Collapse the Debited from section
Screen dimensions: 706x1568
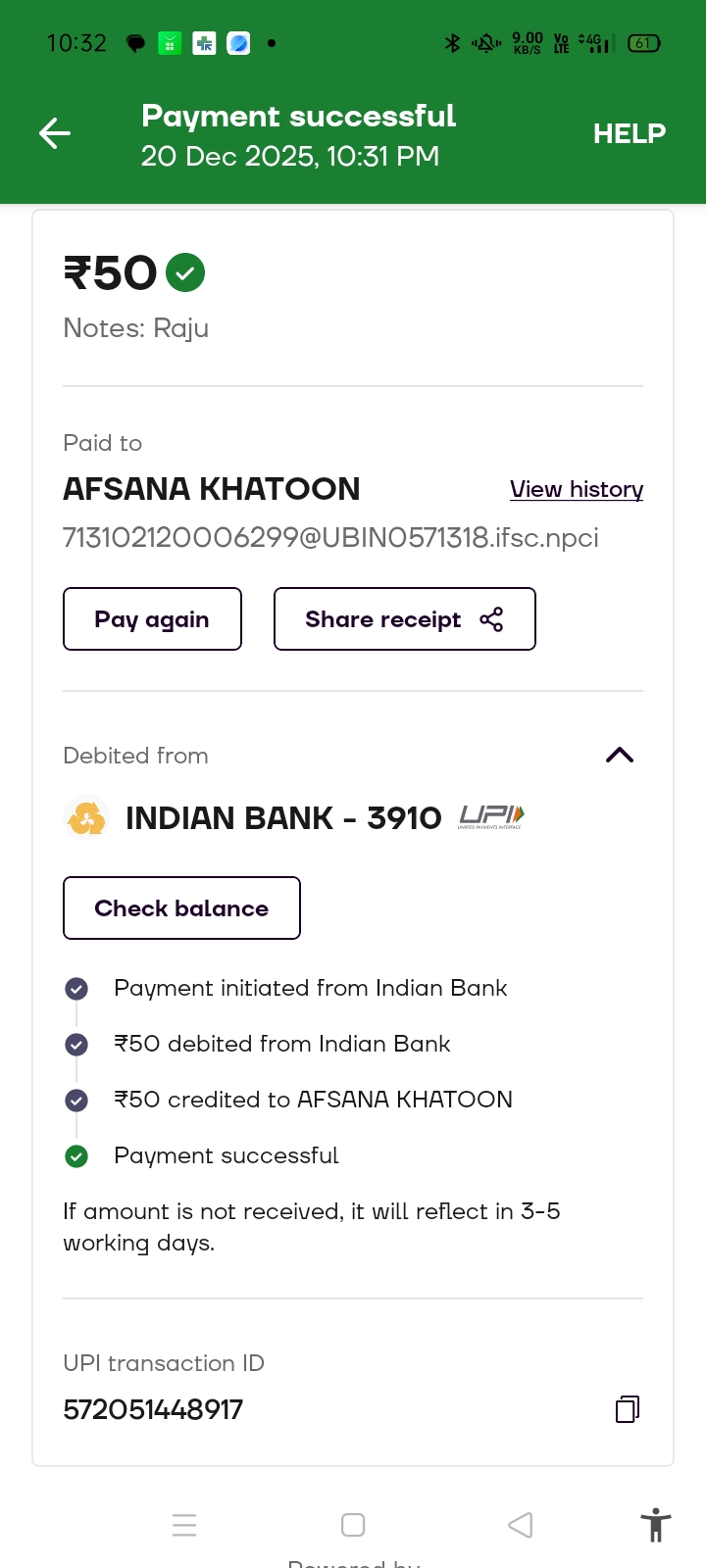click(x=620, y=755)
